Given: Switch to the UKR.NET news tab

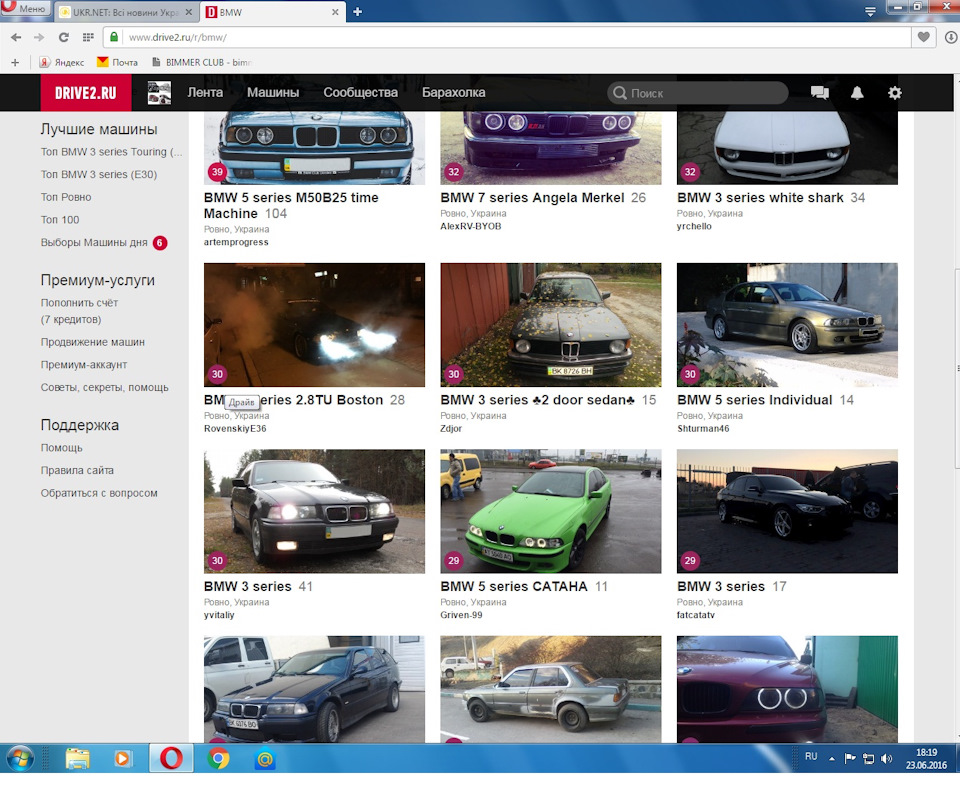Looking at the screenshot, I should [x=126, y=12].
